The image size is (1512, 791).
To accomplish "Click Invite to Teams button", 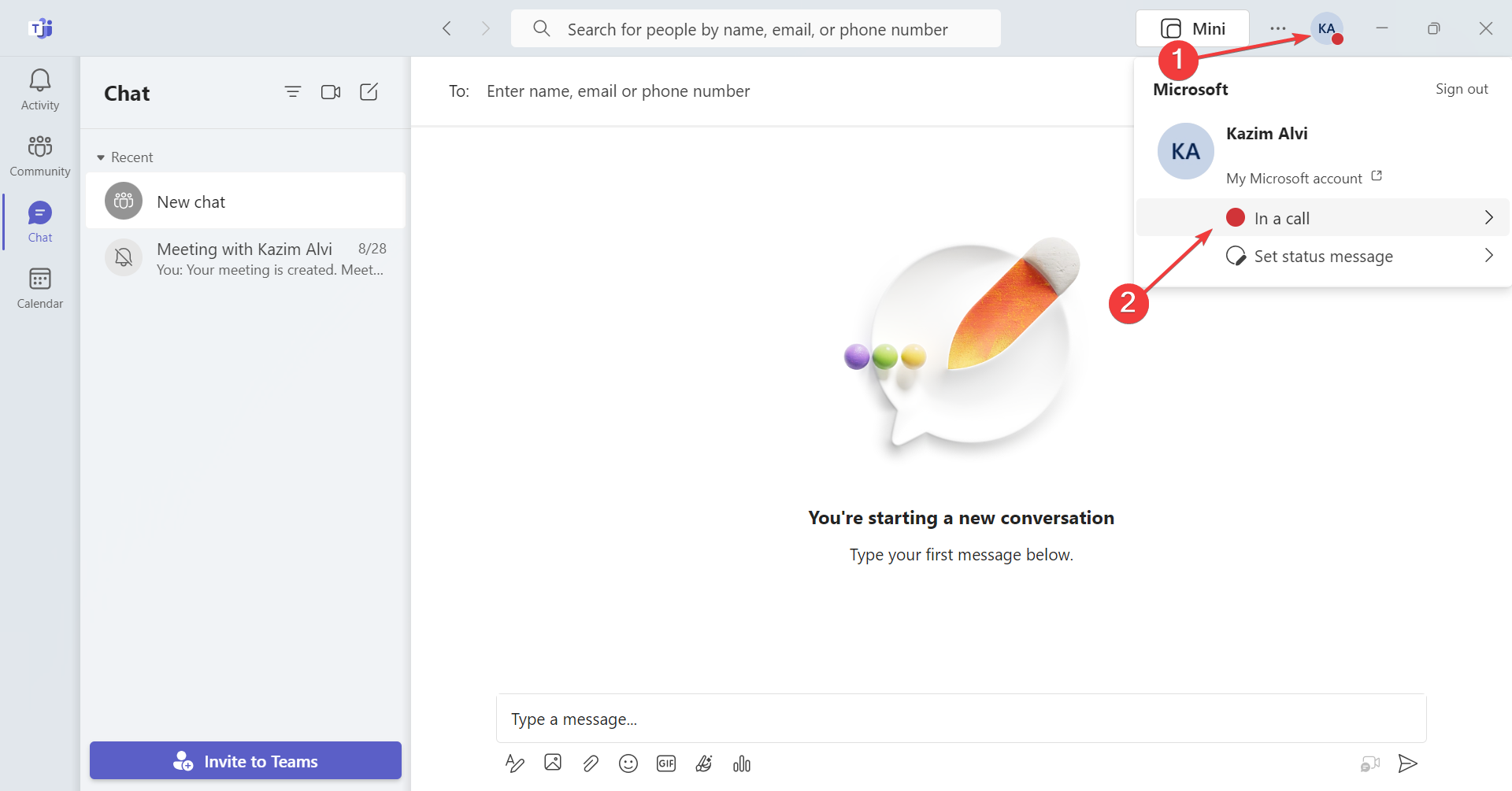I will (246, 761).
